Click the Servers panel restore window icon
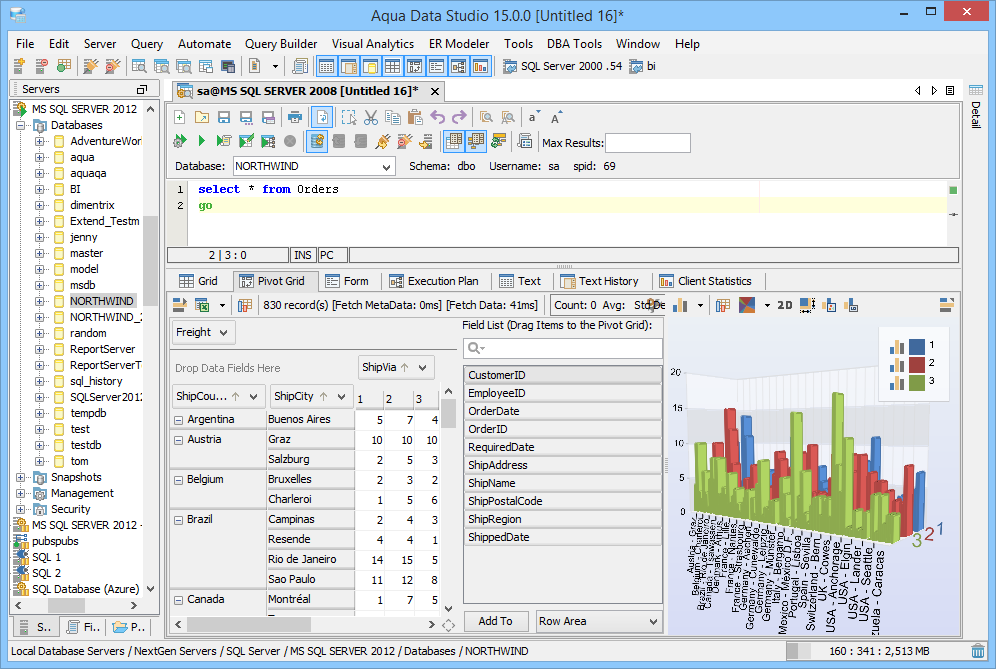This screenshot has height=669, width=996. click(142, 90)
